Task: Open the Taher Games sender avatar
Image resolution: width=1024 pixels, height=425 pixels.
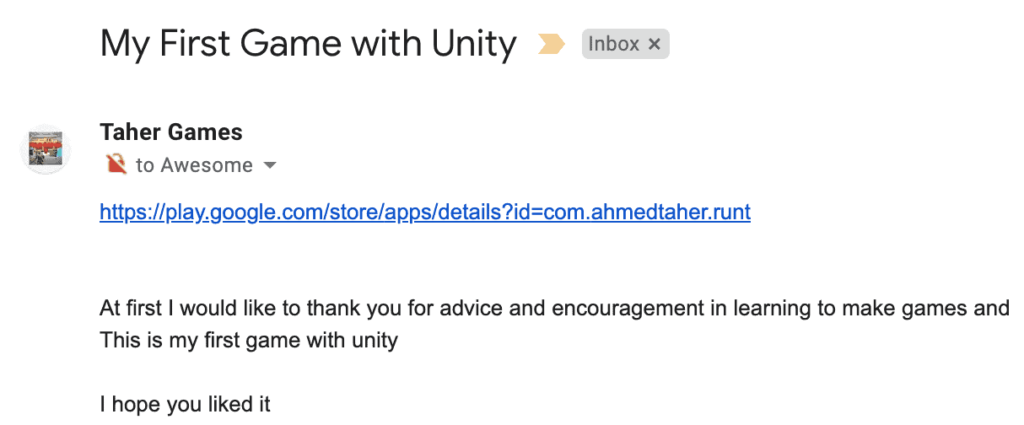Action: pos(46,149)
